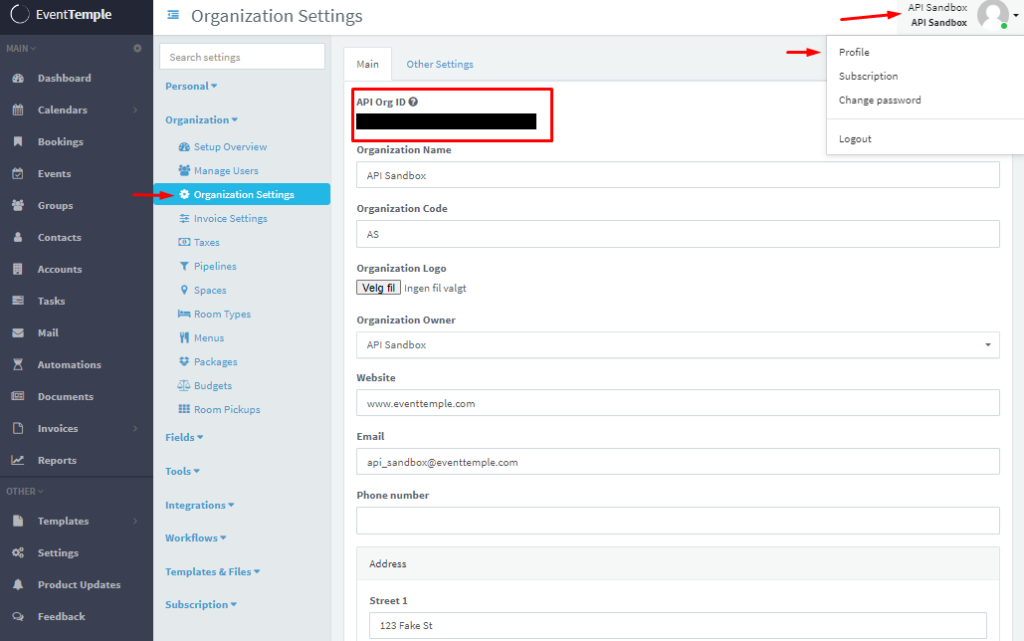
Task: Click the Velg fil logo upload button
Action: pyautogui.click(x=378, y=288)
